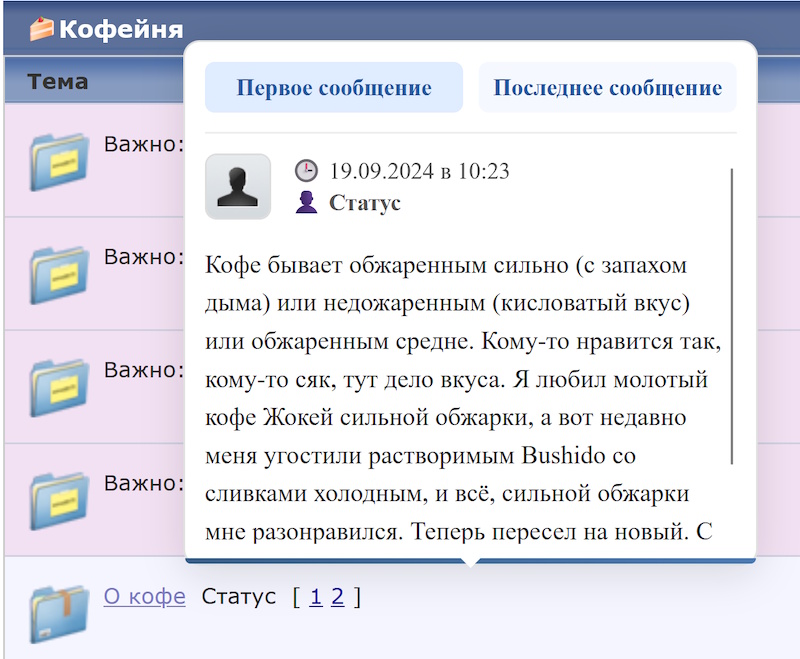
Task: Click the first Важно: topic label
Action: pos(144,144)
